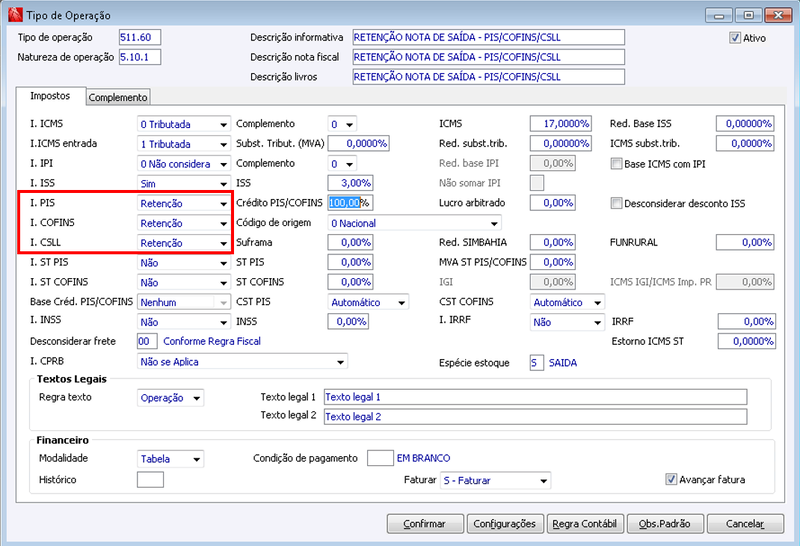This screenshot has height=546, width=800.
Task: Click the Texto legal 2 field
Action: 535,416
